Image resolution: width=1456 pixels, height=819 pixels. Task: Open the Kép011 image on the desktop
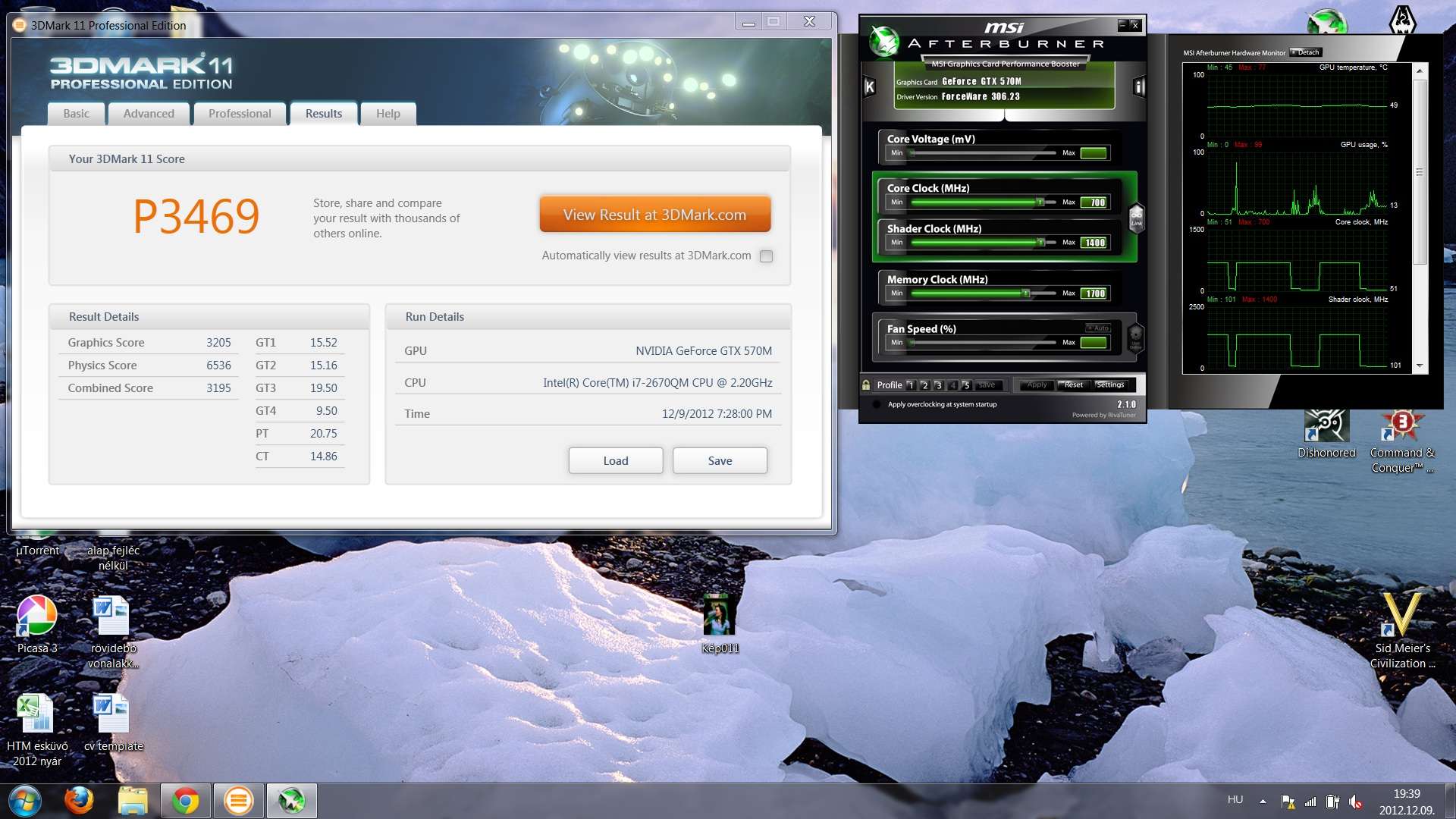coord(720,623)
